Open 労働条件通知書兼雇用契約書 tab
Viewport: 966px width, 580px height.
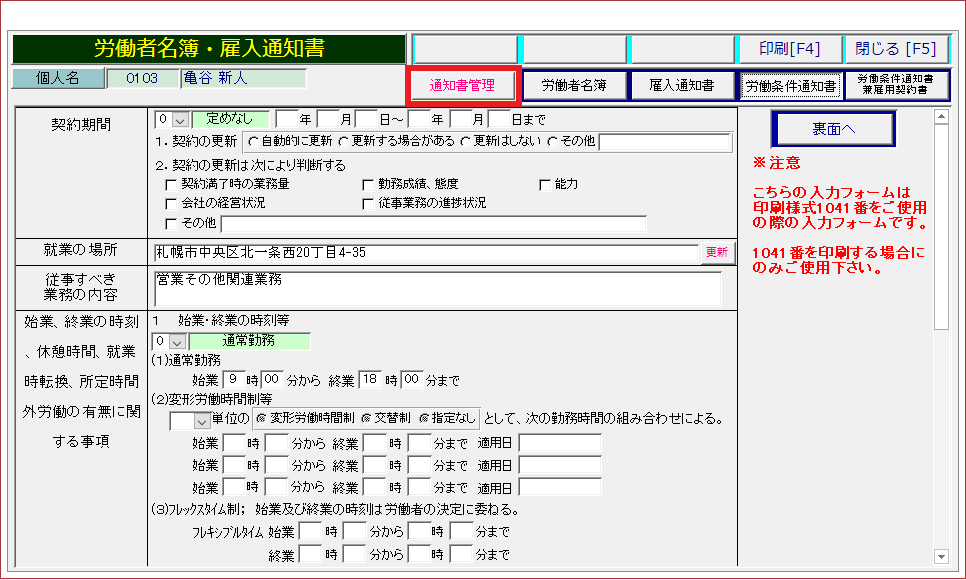point(896,86)
